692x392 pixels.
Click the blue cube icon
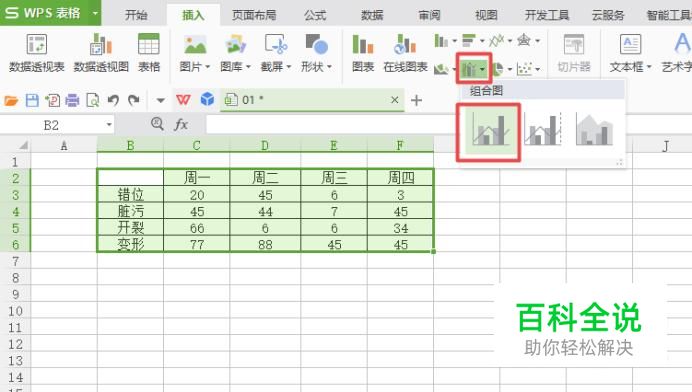coord(207,99)
